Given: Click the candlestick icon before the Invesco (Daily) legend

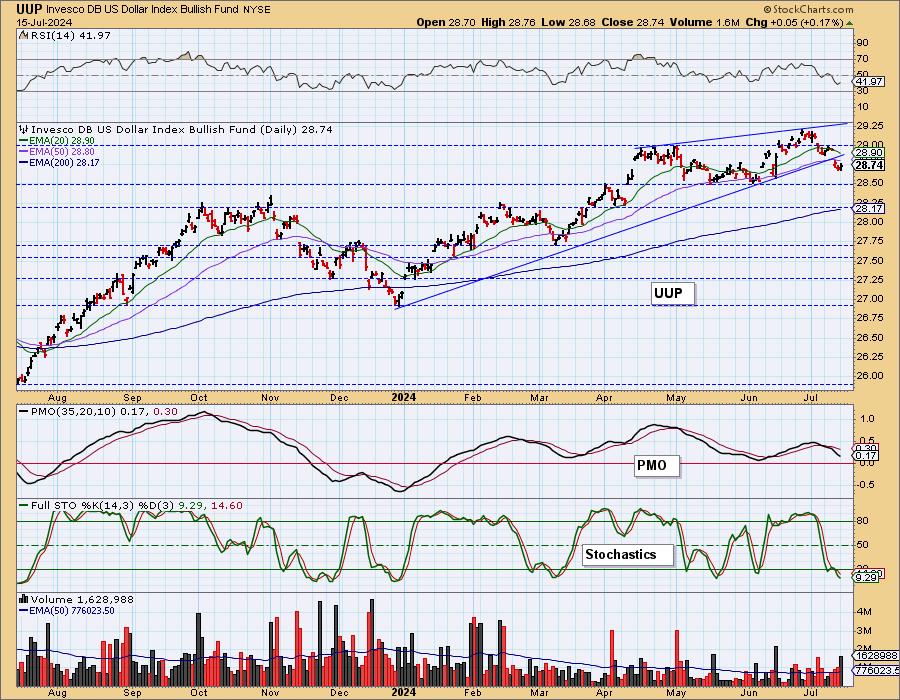Looking at the screenshot, I should coord(24,130).
